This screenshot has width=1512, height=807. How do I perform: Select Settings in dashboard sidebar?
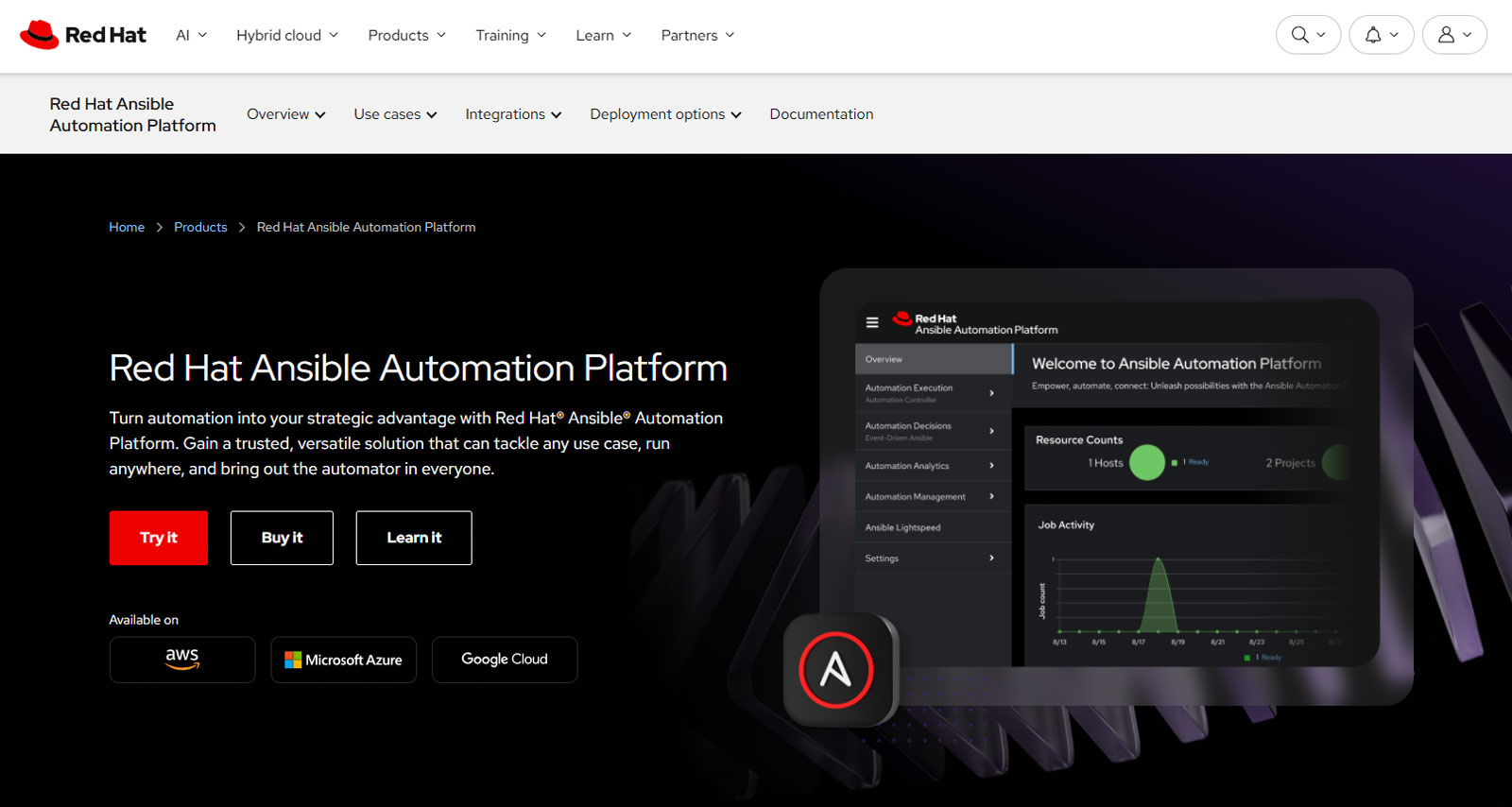point(934,558)
